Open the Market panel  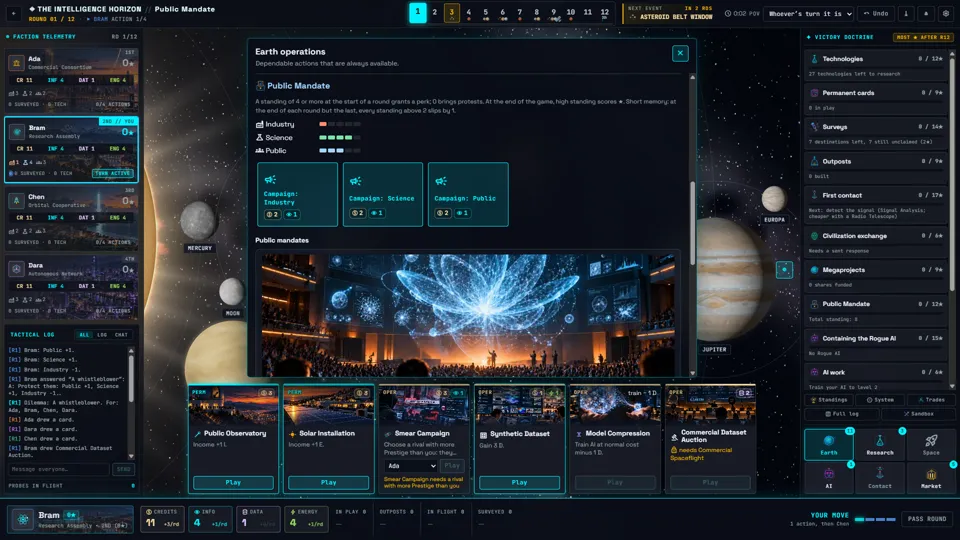pos(931,478)
